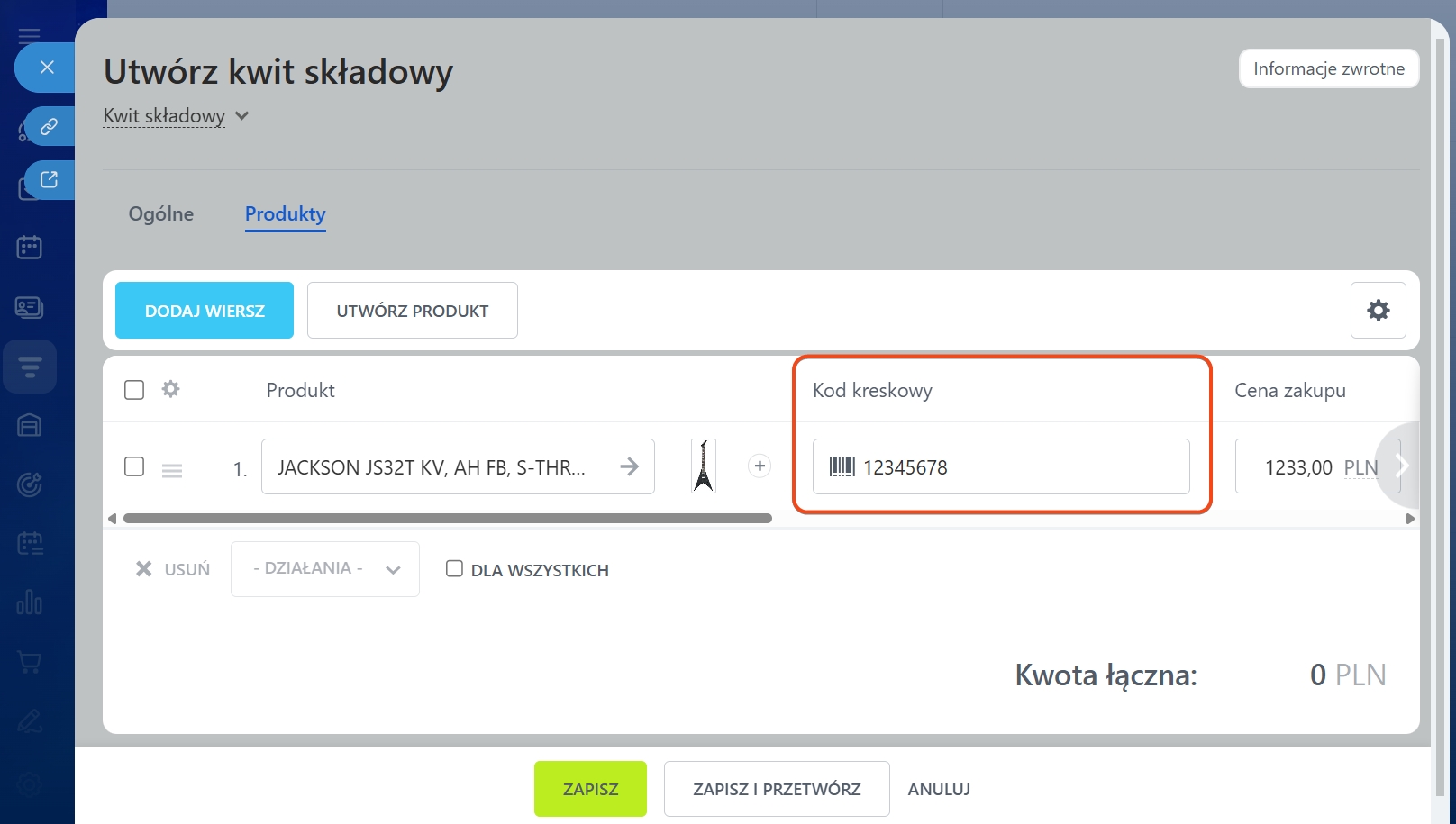Click the arrow icon in product field

tap(629, 466)
